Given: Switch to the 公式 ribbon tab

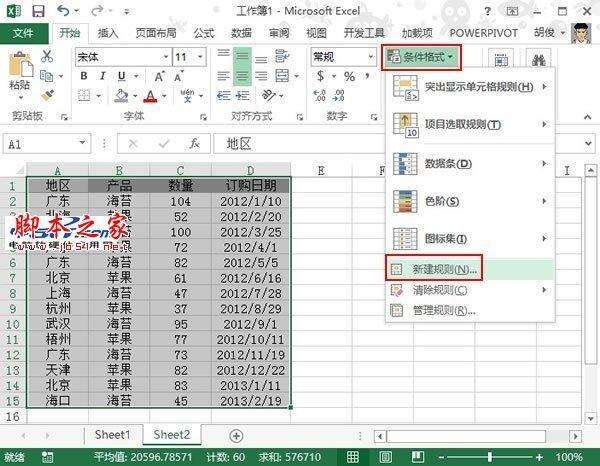Looking at the screenshot, I should pos(204,33).
